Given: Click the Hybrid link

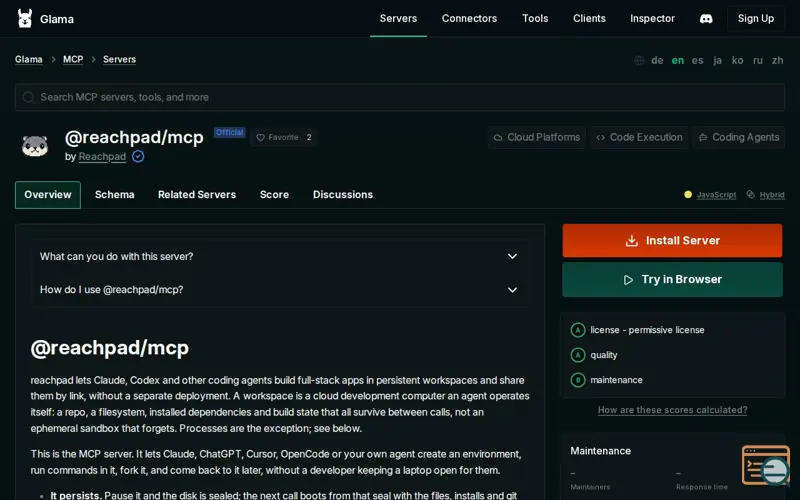Looking at the screenshot, I should (x=772, y=195).
